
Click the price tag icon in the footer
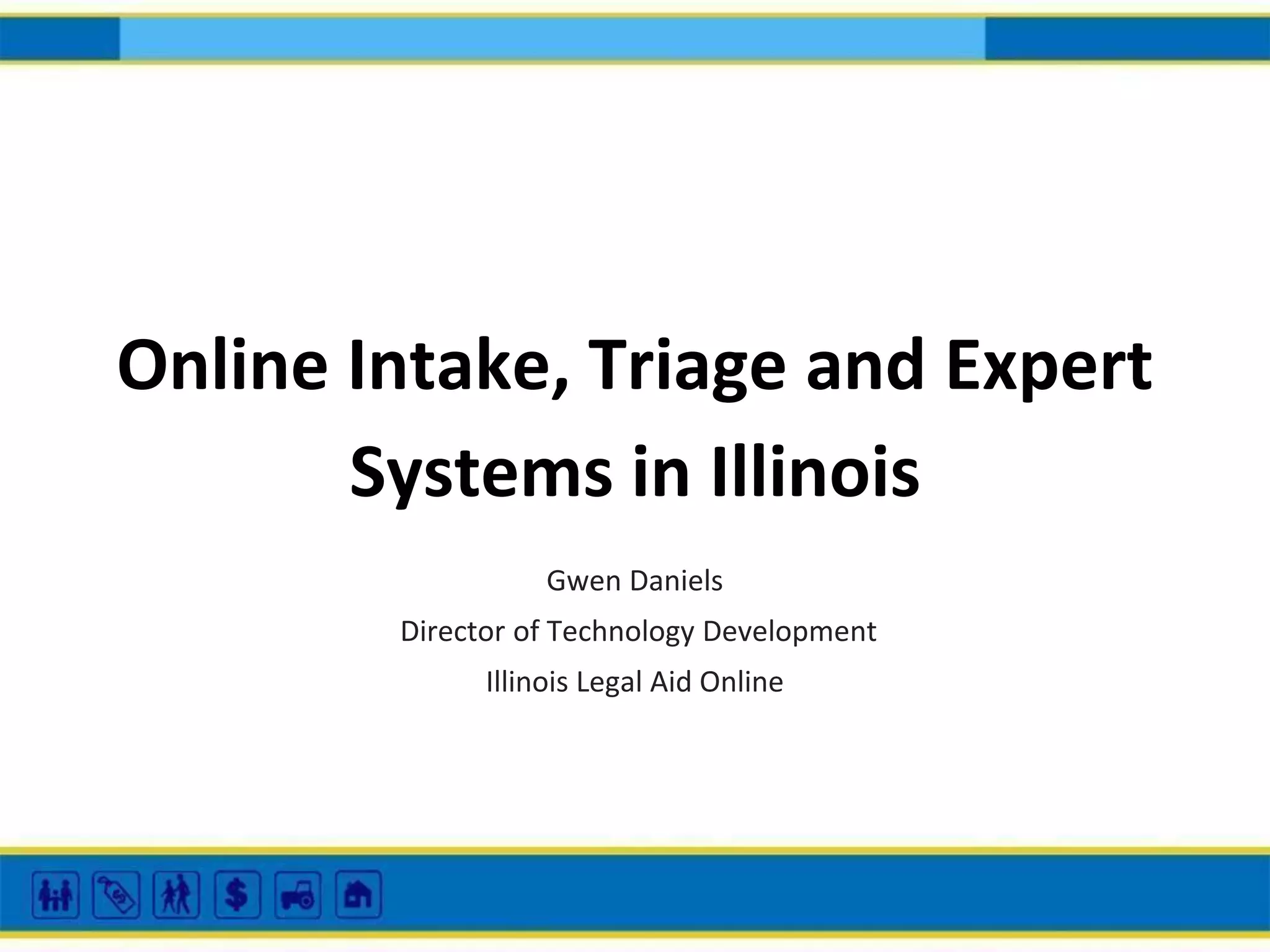click(x=116, y=894)
